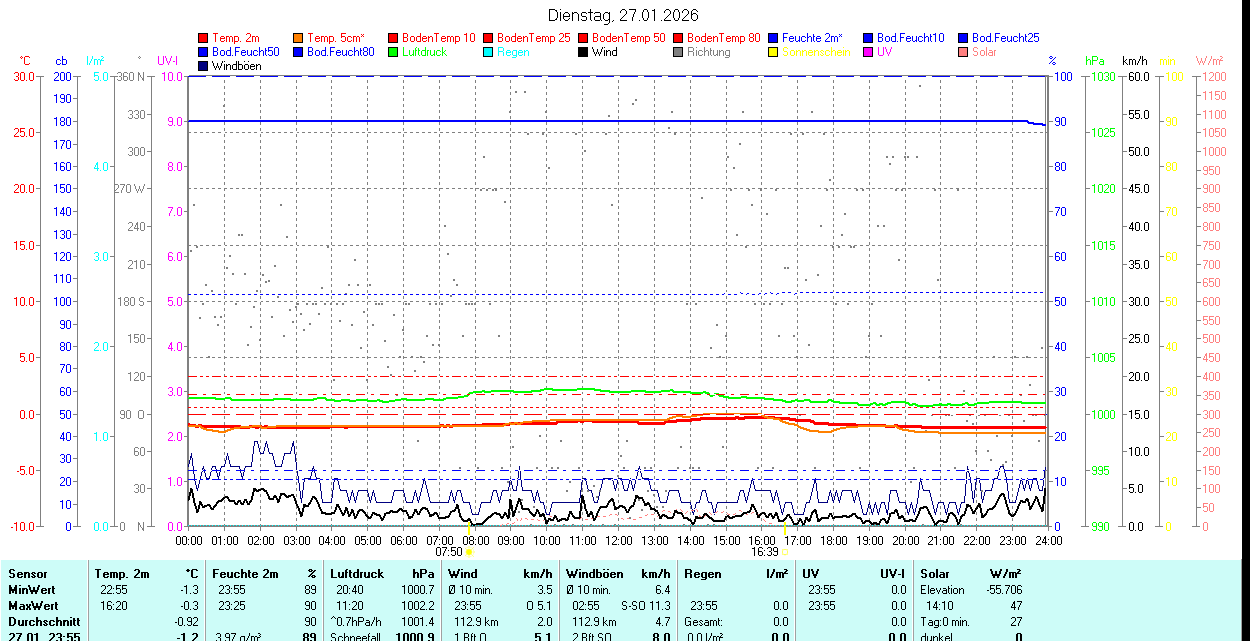Click the Solar legend label

[x=984, y=52]
